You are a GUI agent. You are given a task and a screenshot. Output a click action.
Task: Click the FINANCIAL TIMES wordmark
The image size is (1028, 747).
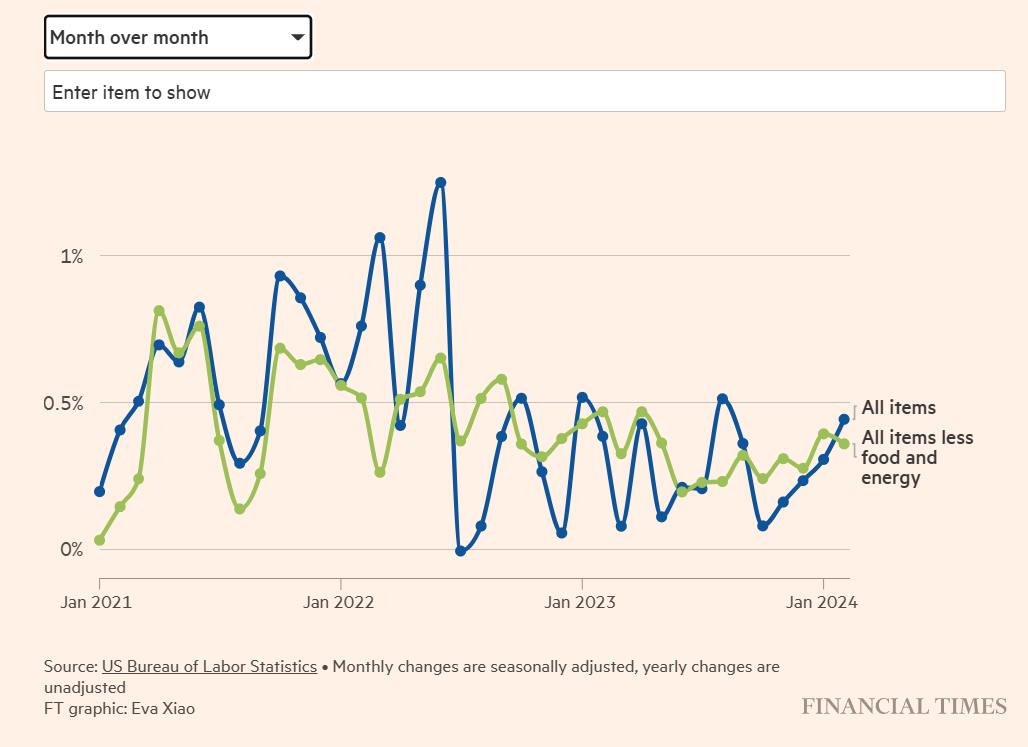click(904, 707)
